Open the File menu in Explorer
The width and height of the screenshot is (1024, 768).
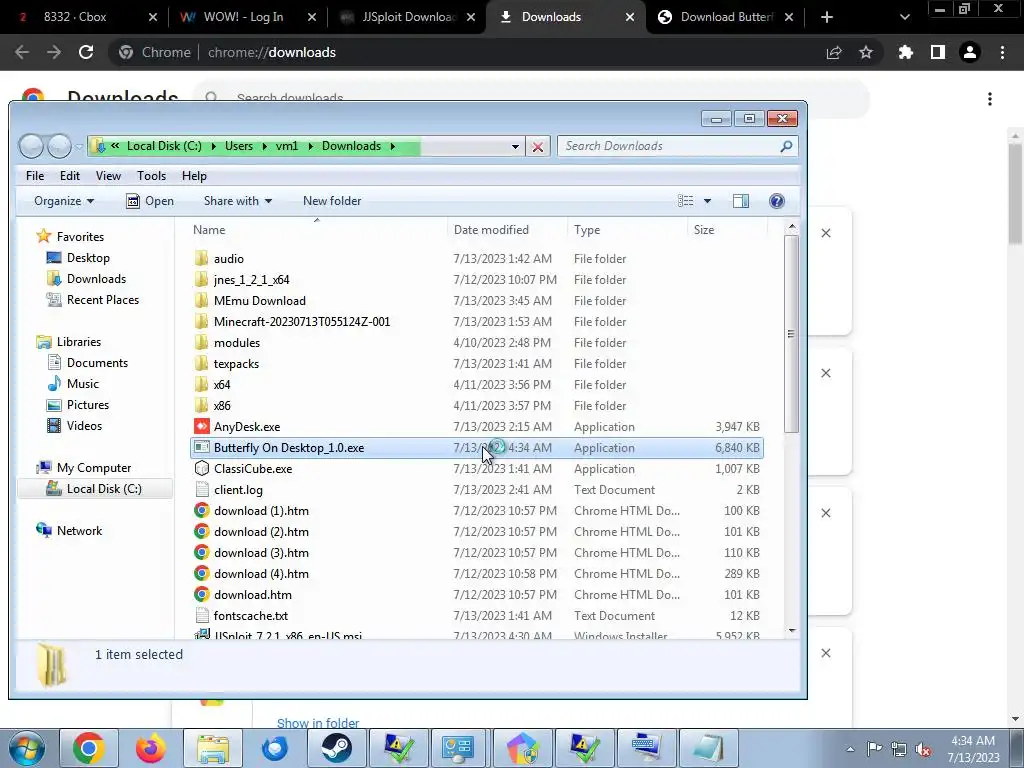click(x=35, y=176)
